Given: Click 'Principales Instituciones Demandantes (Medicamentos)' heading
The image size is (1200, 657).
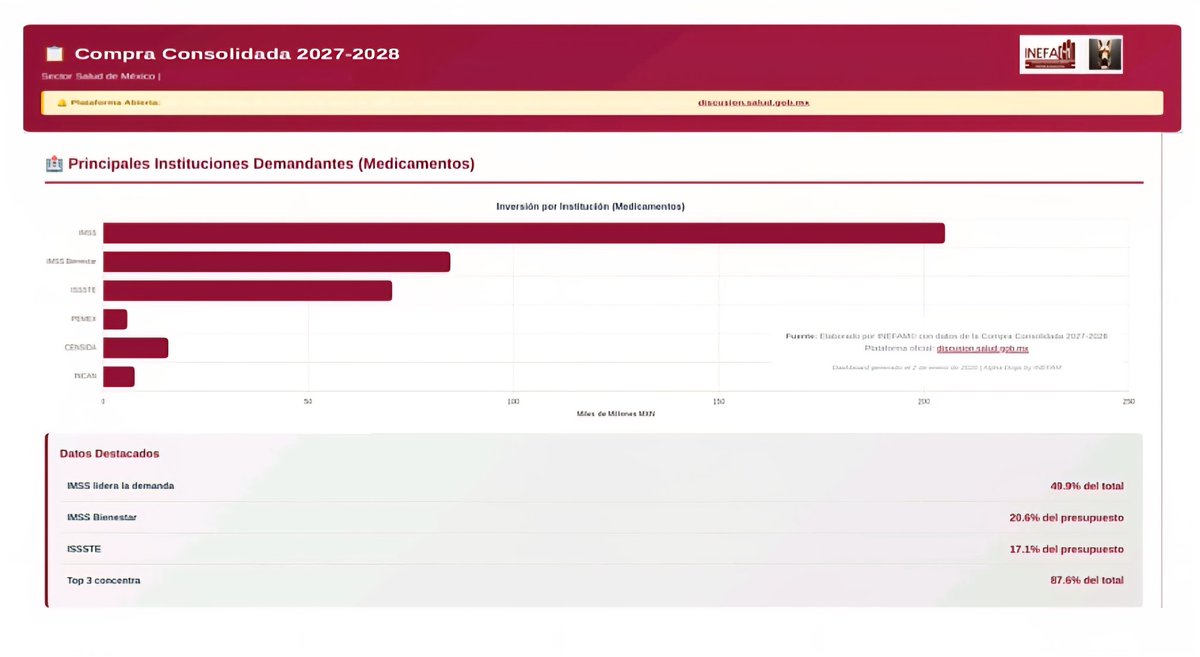Looking at the screenshot, I should pos(271,163).
